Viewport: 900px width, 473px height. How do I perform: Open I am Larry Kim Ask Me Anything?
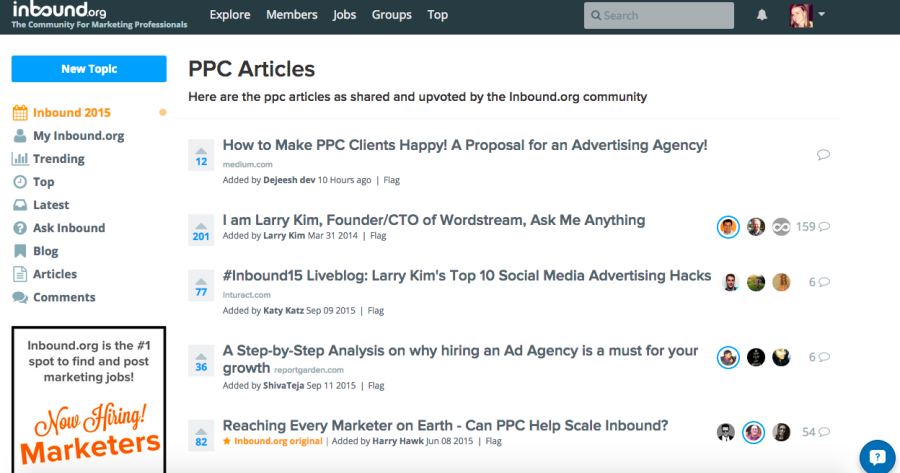[434, 220]
